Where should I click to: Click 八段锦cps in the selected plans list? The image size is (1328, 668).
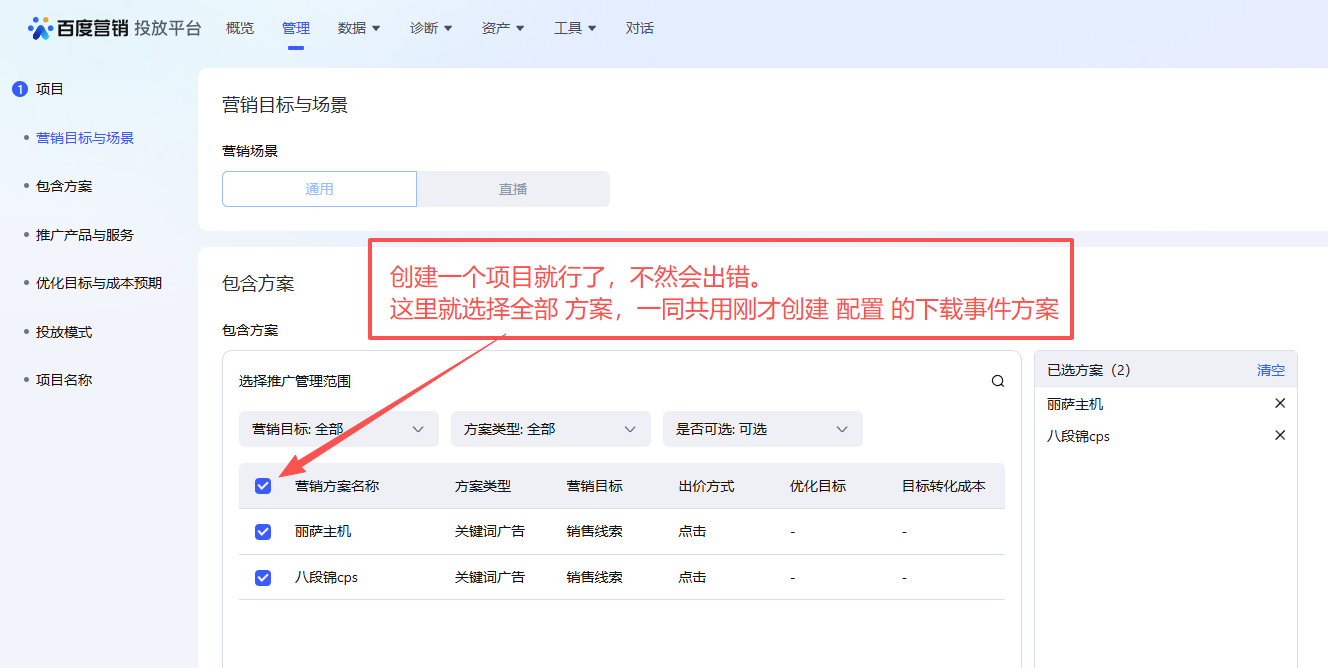pyautogui.click(x=1079, y=436)
